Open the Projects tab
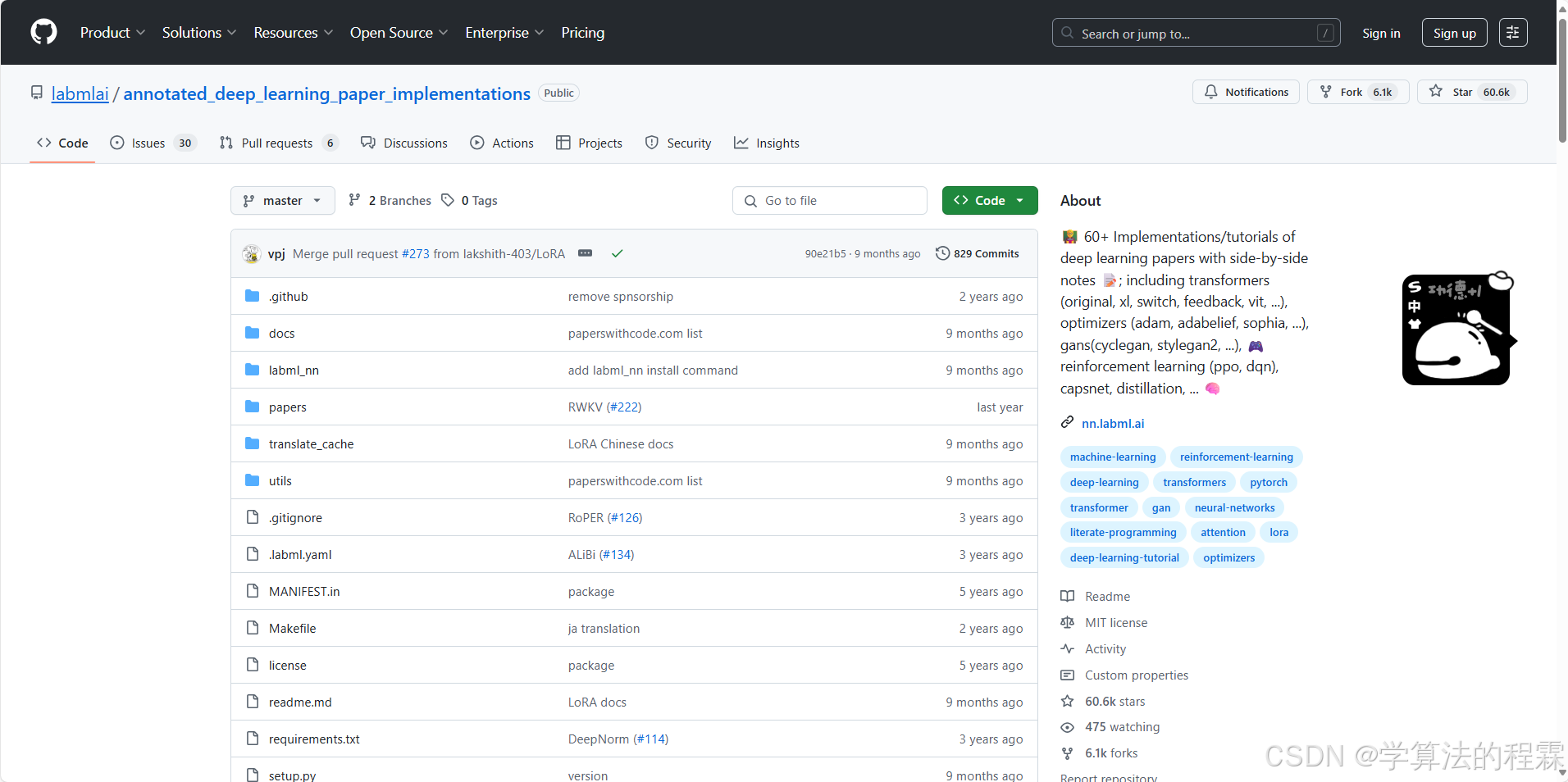This screenshot has height=782, width=1568. tap(589, 143)
